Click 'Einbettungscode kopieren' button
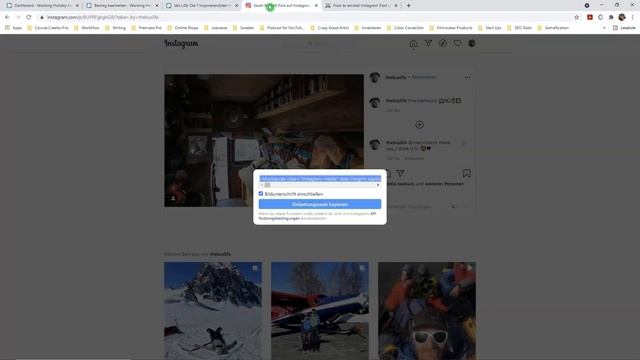640x360 pixels. [320, 204]
